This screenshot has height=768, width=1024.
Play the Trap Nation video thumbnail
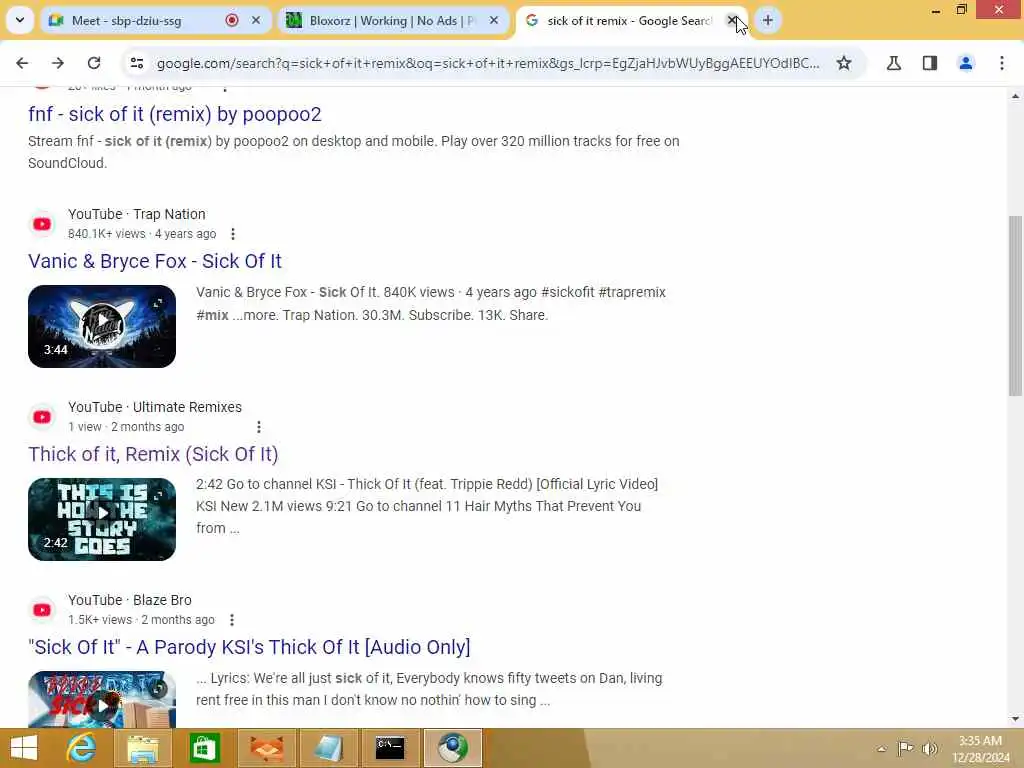[102, 326]
